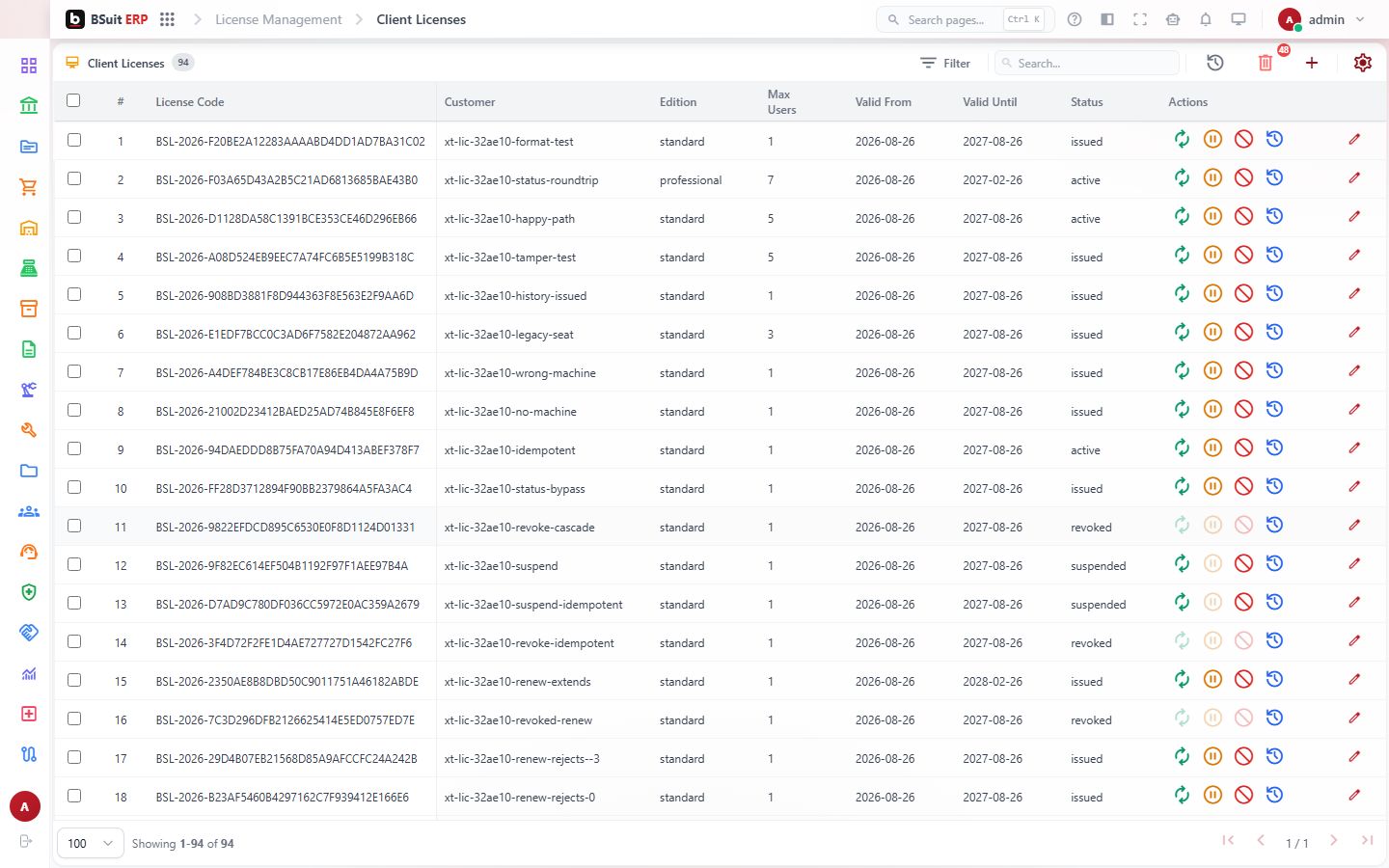
Task: Click the help question mark icon
Action: tap(1075, 19)
